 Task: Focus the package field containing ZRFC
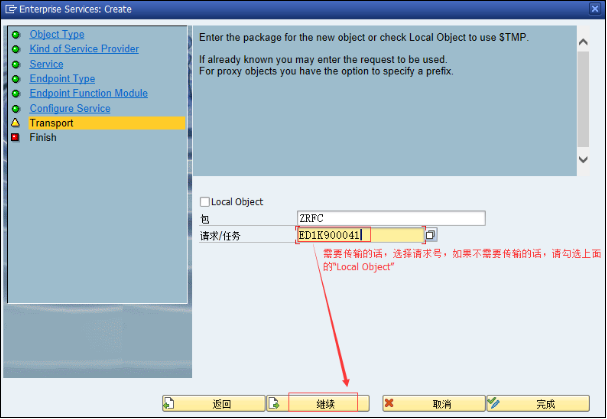click(x=391, y=218)
